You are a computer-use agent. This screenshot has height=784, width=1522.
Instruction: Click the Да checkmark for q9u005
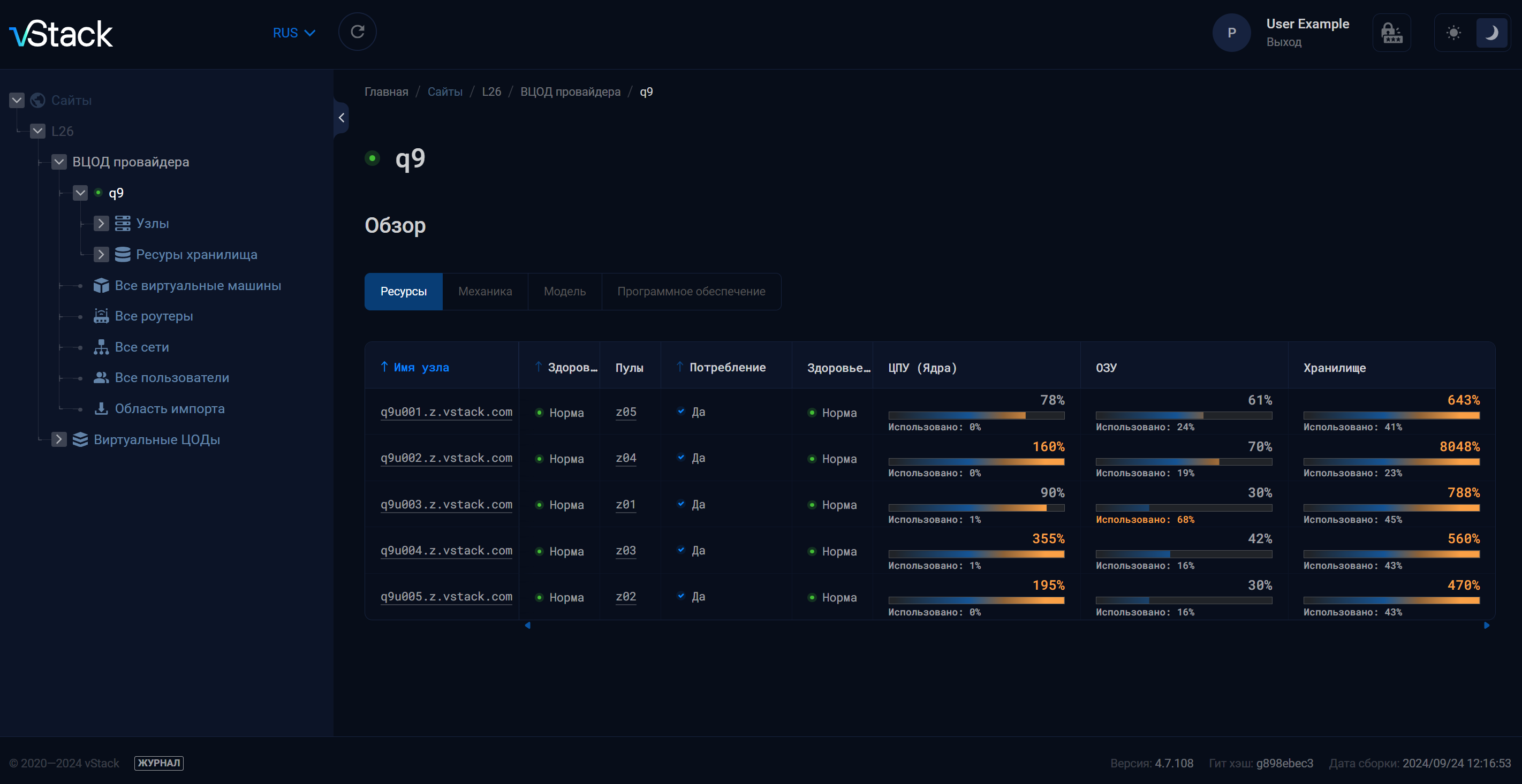pyautogui.click(x=682, y=596)
